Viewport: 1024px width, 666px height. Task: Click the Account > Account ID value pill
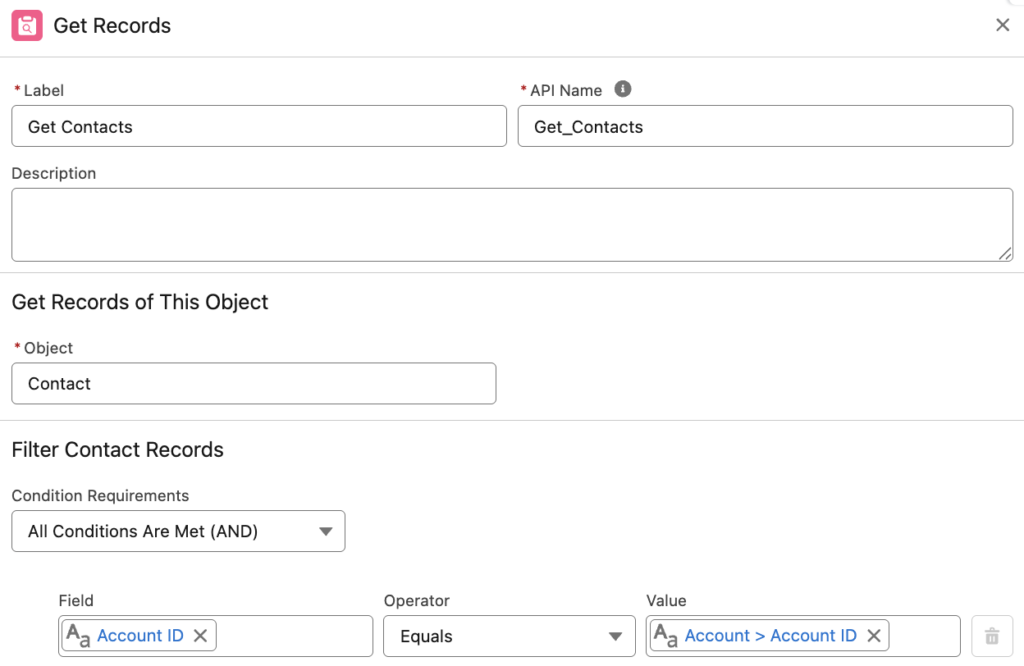click(770, 635)
